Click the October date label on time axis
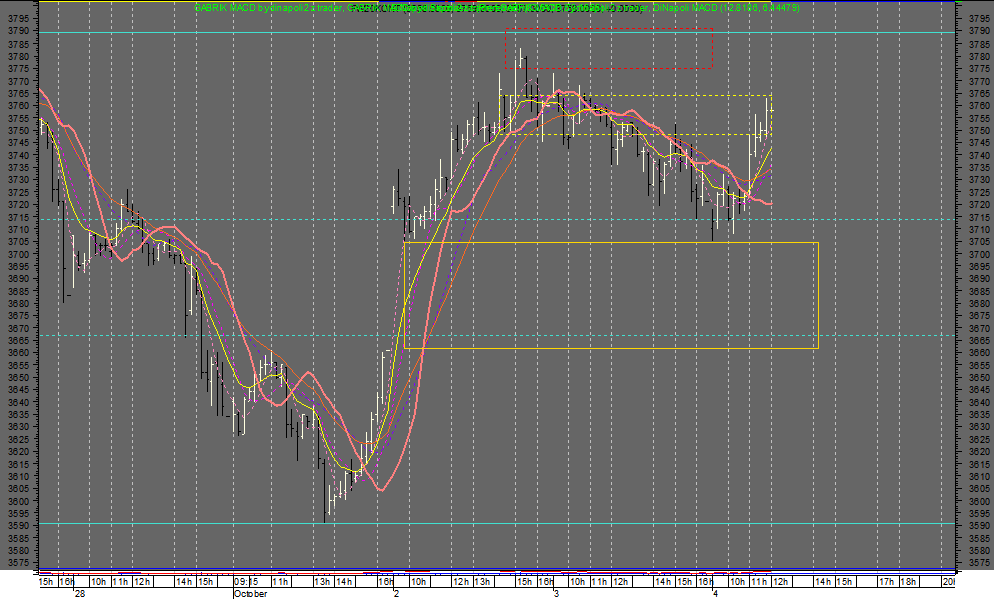Image resolution: width=994 pixels, height=599 pixels. tap(250, 593)
